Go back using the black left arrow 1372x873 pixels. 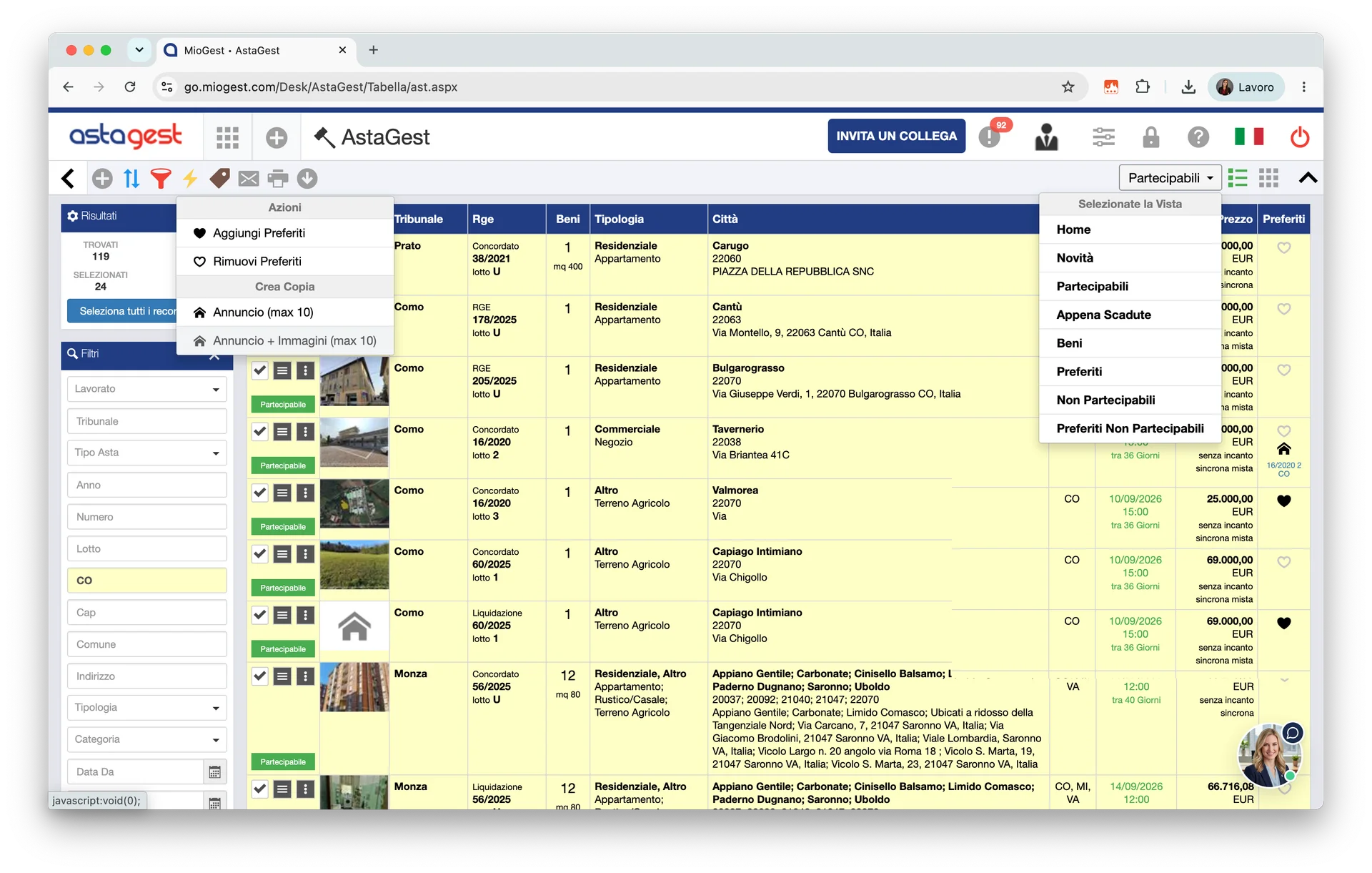[x=69, y=178]
